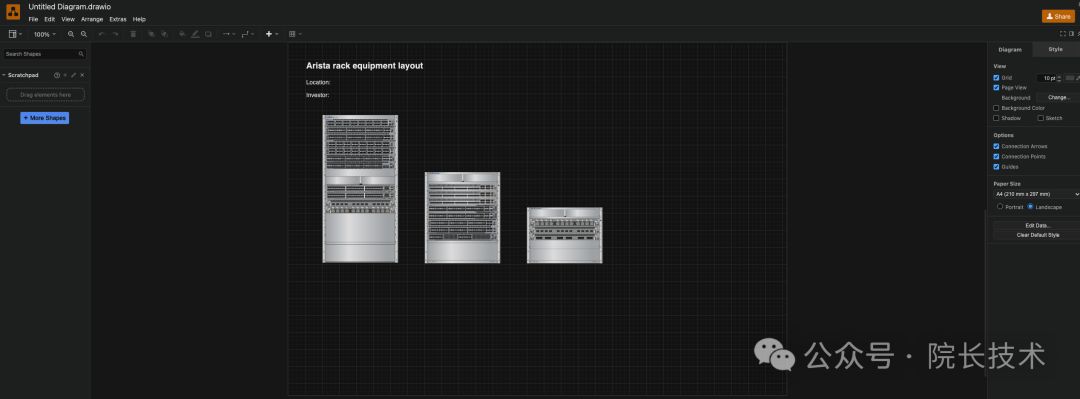Zoom in using the magnifier plus icon

[71, 34]
